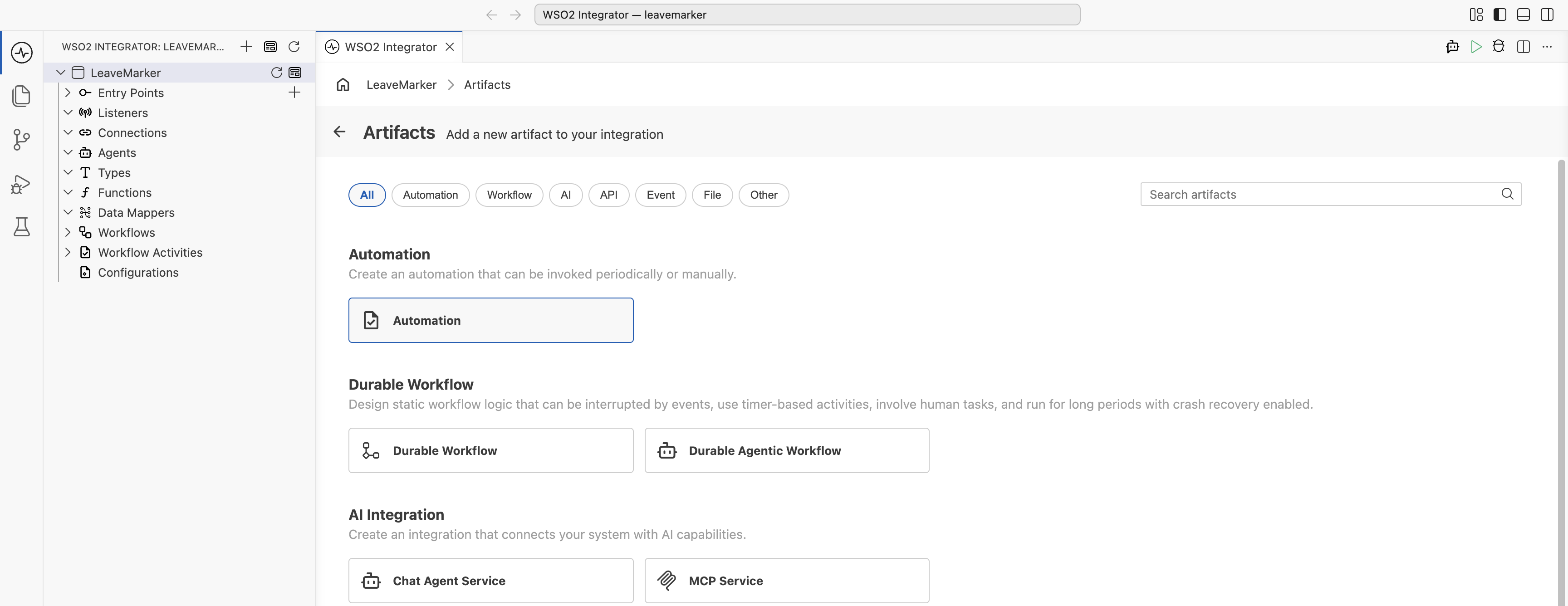This screenshot has width=1568, height=606.
Task: Click the Artifacts page scrollbar
Action: [x=1561, y=382]
